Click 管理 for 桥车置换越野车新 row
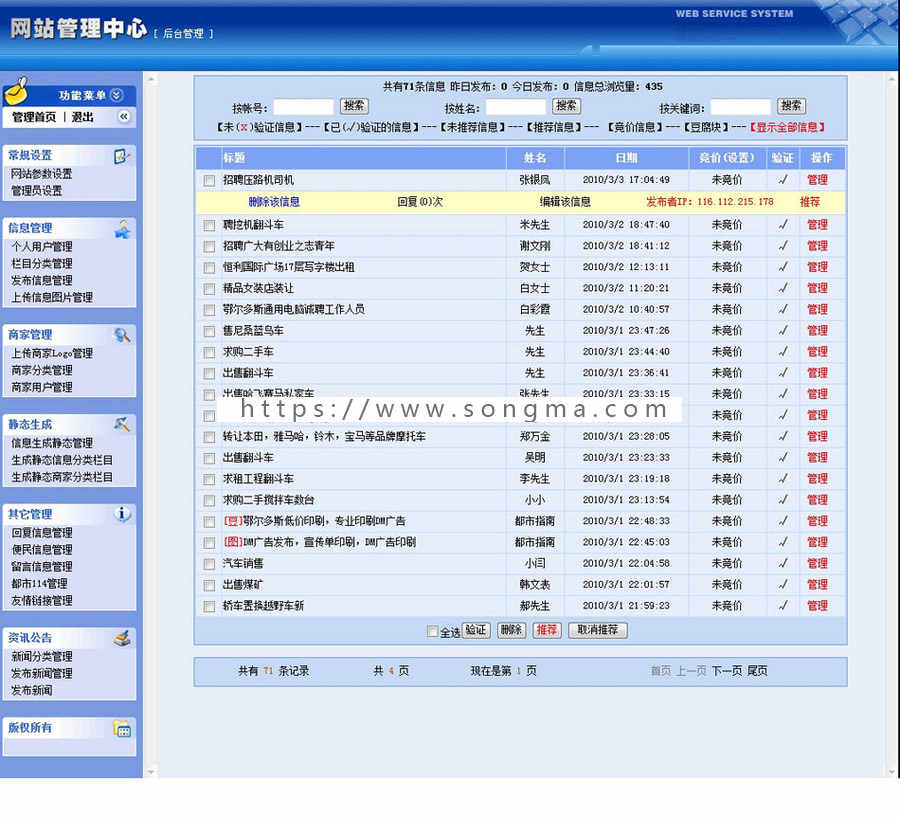 [817, 606]
